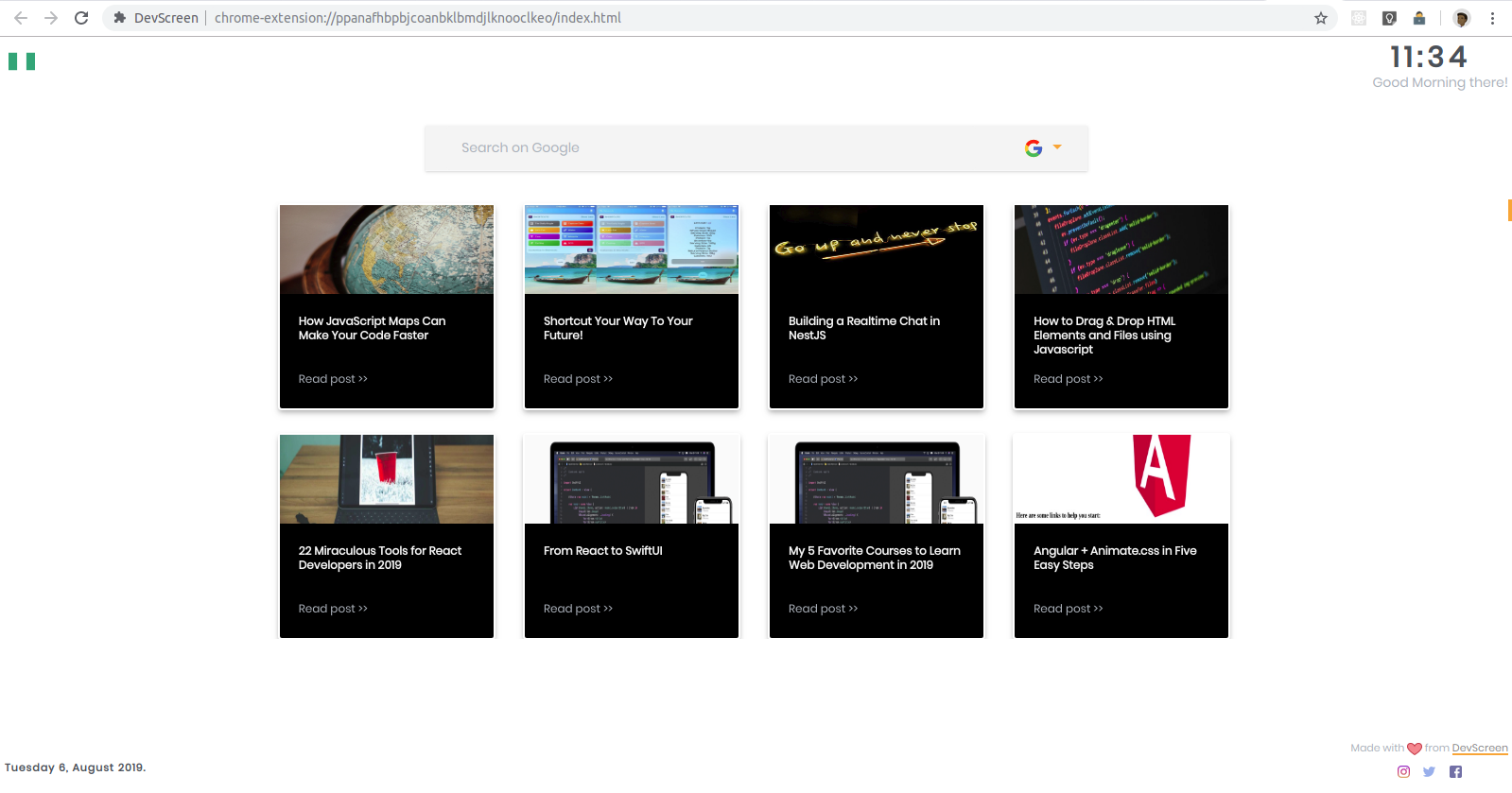Click the address bar URL
The height and width of the screenshot is (793, 1512).
tap(418, 18)
